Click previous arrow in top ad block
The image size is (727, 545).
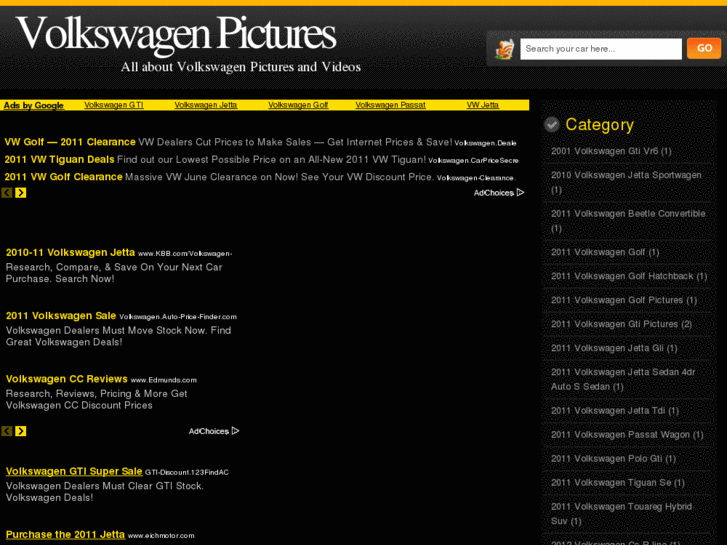click(7, 192)
